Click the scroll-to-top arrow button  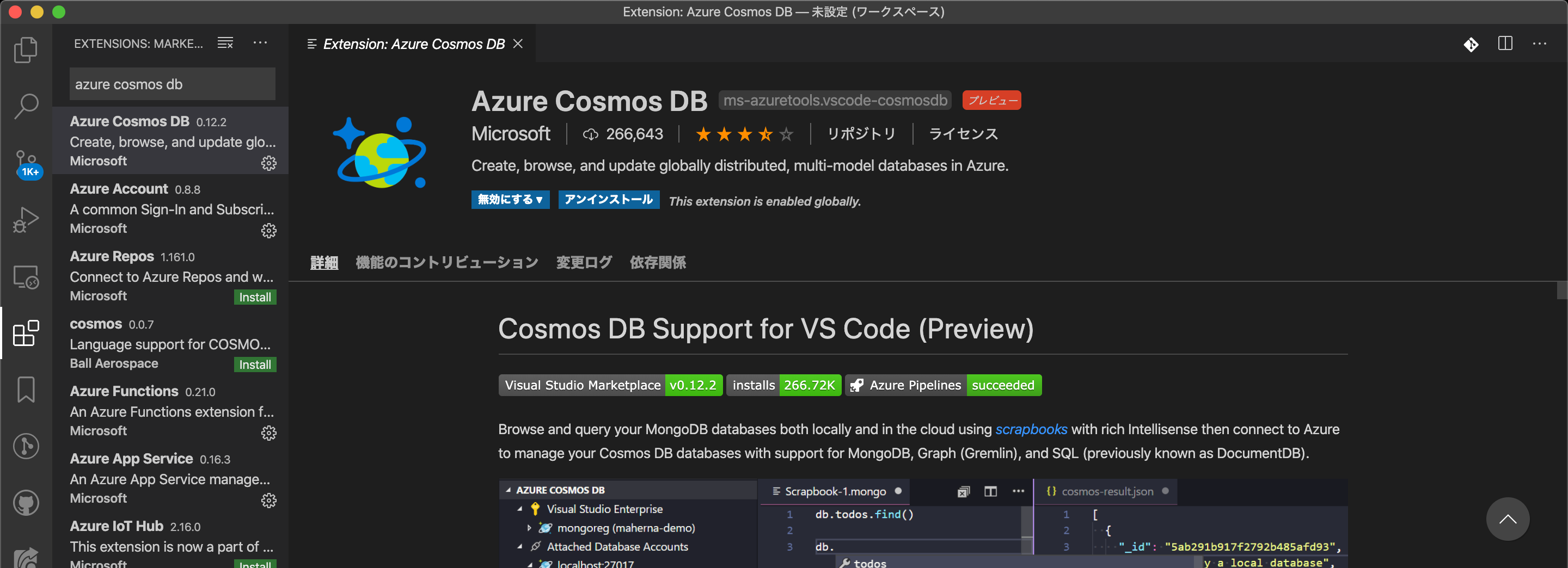1507,518
